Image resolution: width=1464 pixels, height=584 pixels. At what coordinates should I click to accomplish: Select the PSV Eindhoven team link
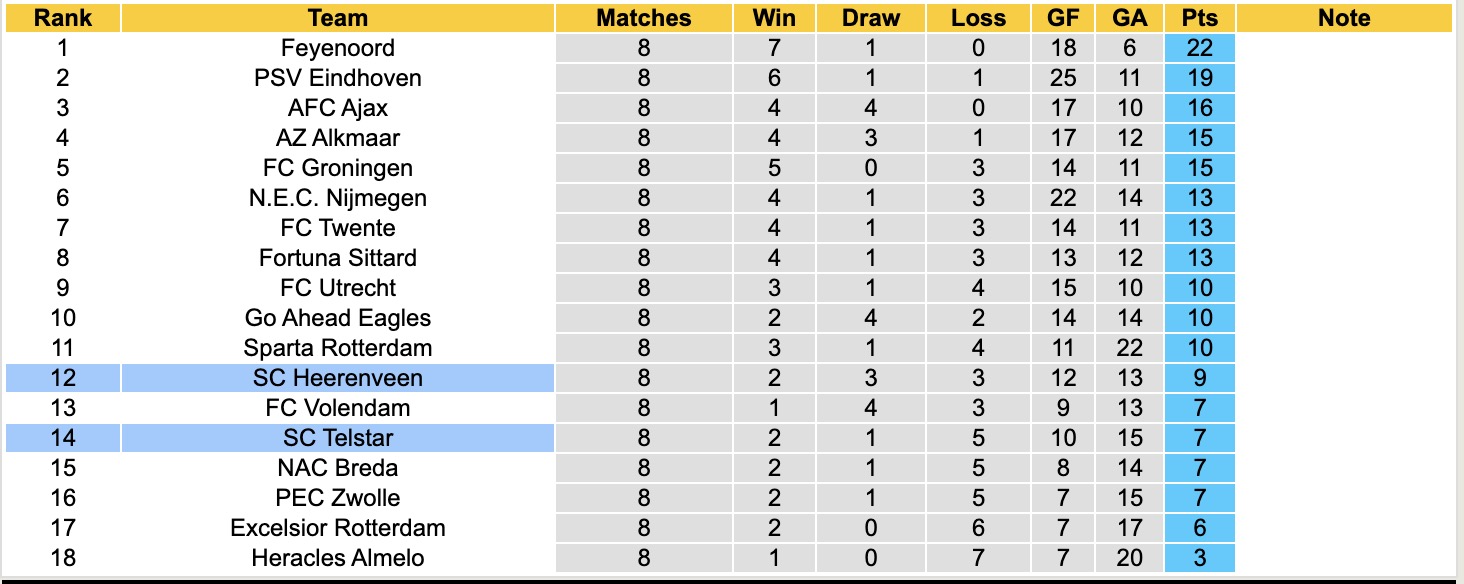(338, 78)
